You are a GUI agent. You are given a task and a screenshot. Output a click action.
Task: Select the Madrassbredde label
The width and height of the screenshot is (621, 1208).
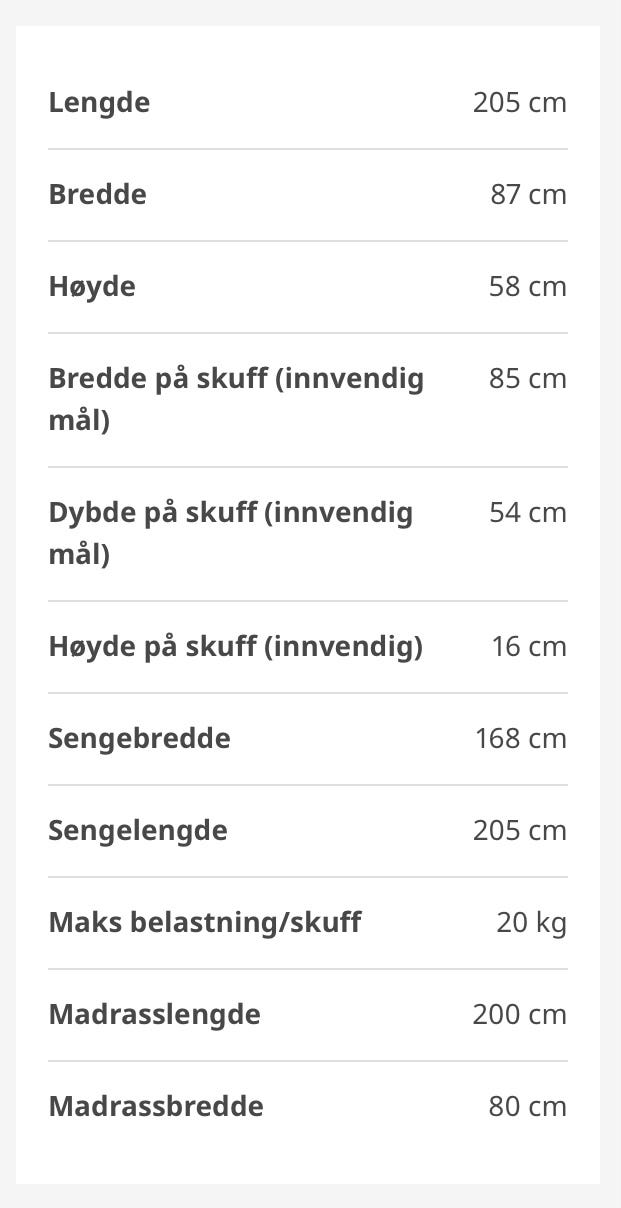tap(156, 1107)
